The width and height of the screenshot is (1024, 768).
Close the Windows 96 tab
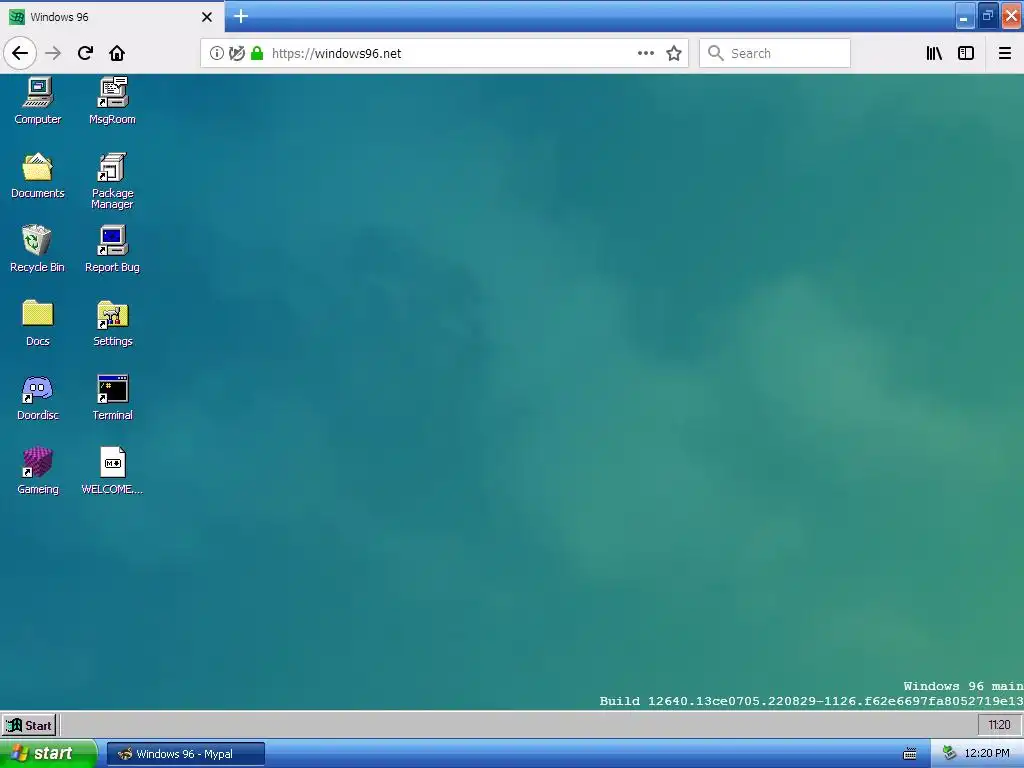click(207, 17)
